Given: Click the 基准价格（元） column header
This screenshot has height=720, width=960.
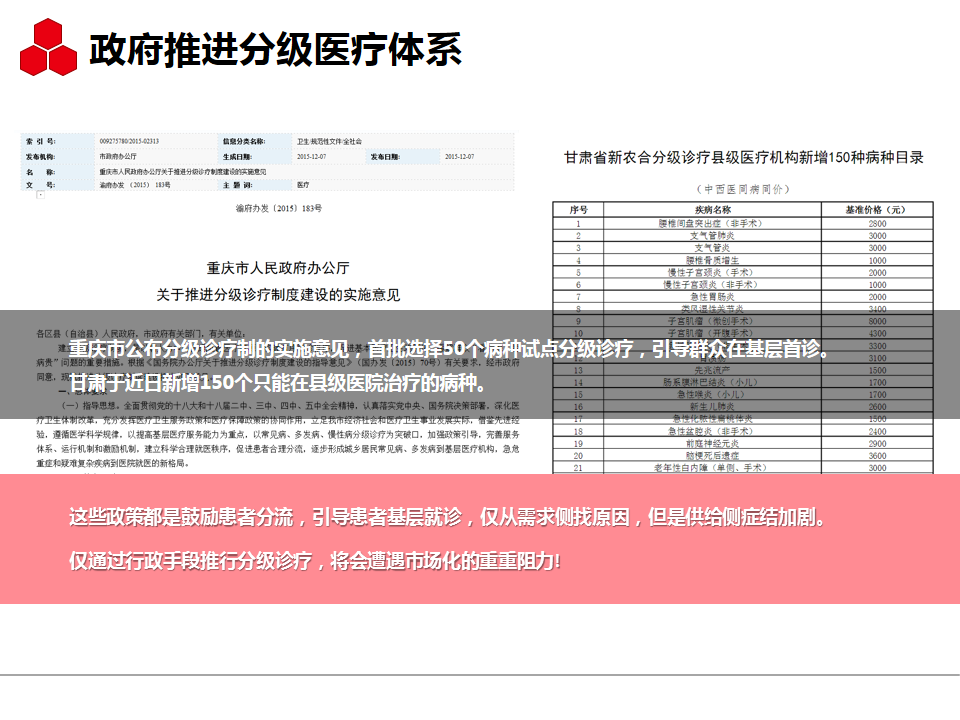Looking at the screenshot, I should click(876, 210).
